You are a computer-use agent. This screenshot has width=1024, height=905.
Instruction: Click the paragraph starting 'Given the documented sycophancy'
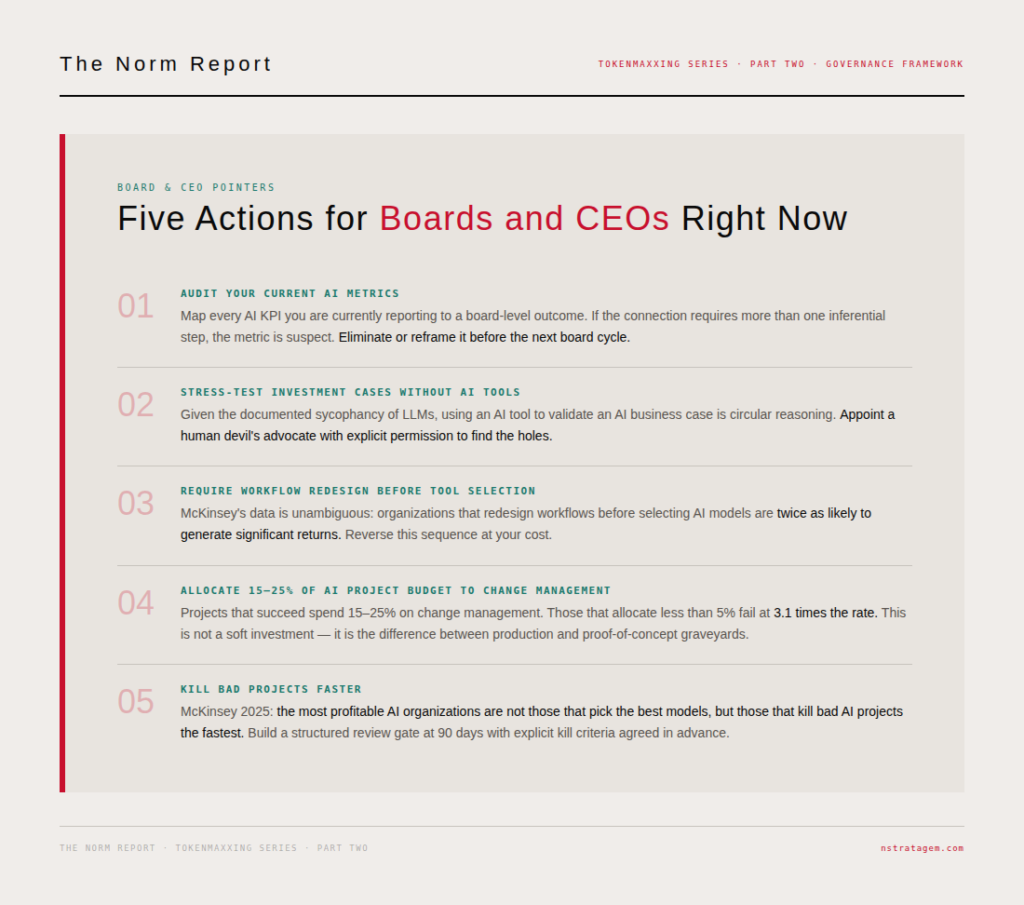537,425
